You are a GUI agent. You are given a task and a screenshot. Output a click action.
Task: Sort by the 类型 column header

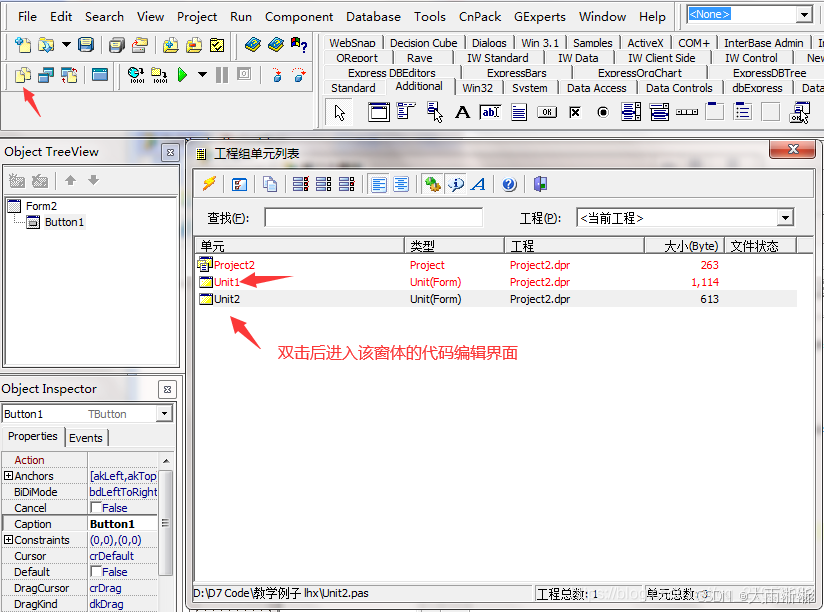pos(455,245)
